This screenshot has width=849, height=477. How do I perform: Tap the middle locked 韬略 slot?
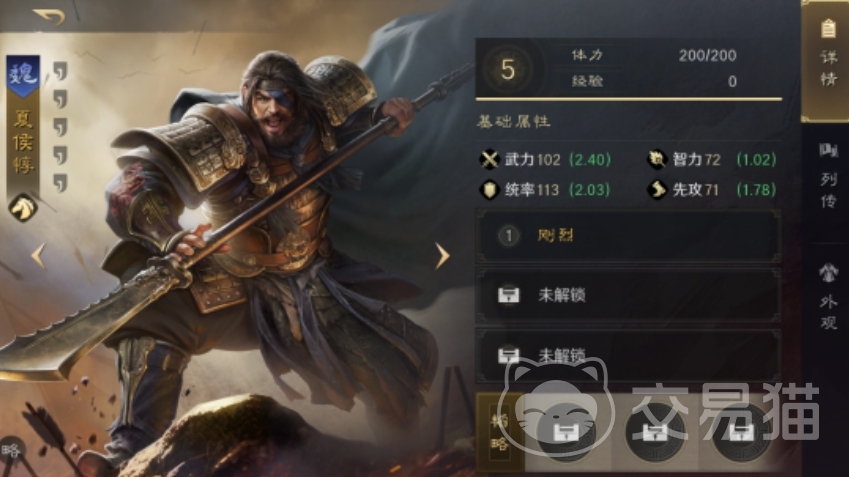[x=654, y=432]
